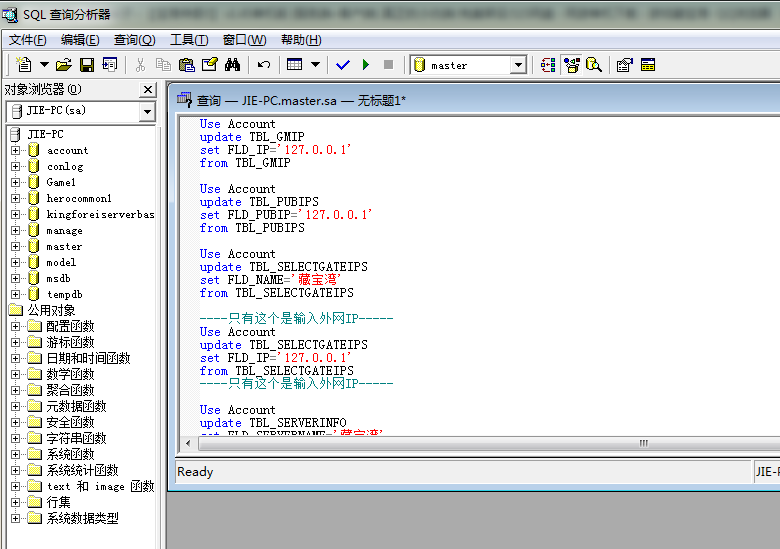Open the results mode grid dropdown arrow
Image resolution: width=780 pixels, height=549 pixels.
(x=315, y=65)
